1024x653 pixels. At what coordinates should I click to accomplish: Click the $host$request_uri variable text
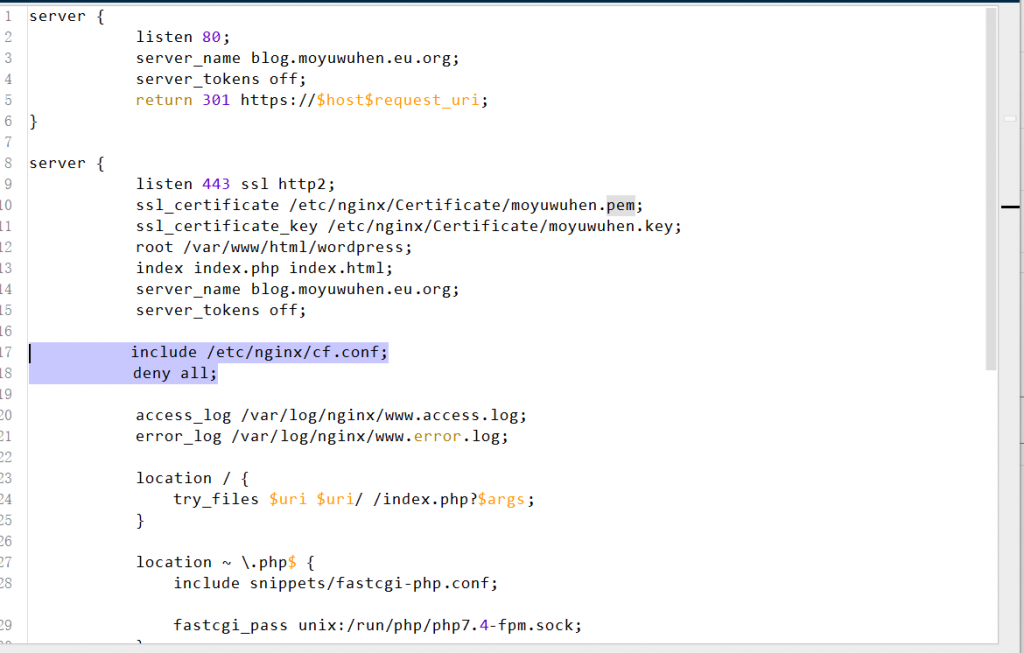click(x=401, y=100)
